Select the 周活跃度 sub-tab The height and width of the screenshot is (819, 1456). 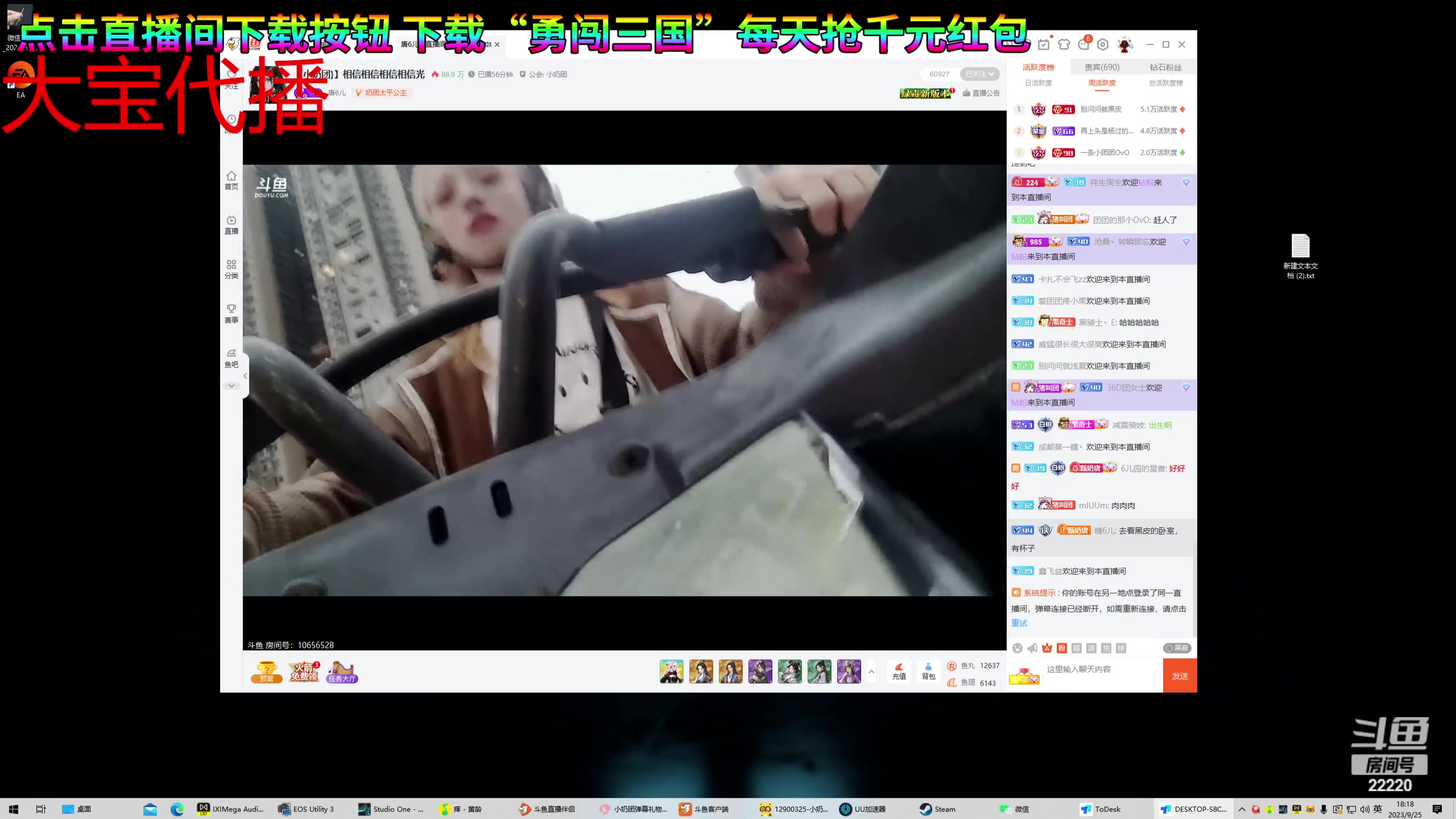point(1102,83)
